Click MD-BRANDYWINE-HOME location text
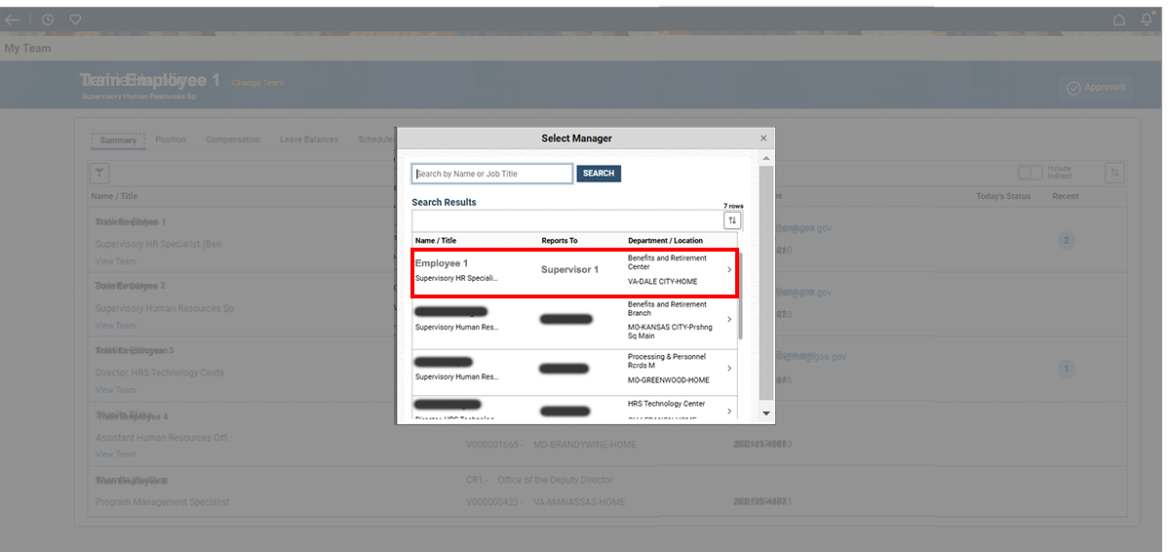1170x552 pixels. click(x=585, y=445)
